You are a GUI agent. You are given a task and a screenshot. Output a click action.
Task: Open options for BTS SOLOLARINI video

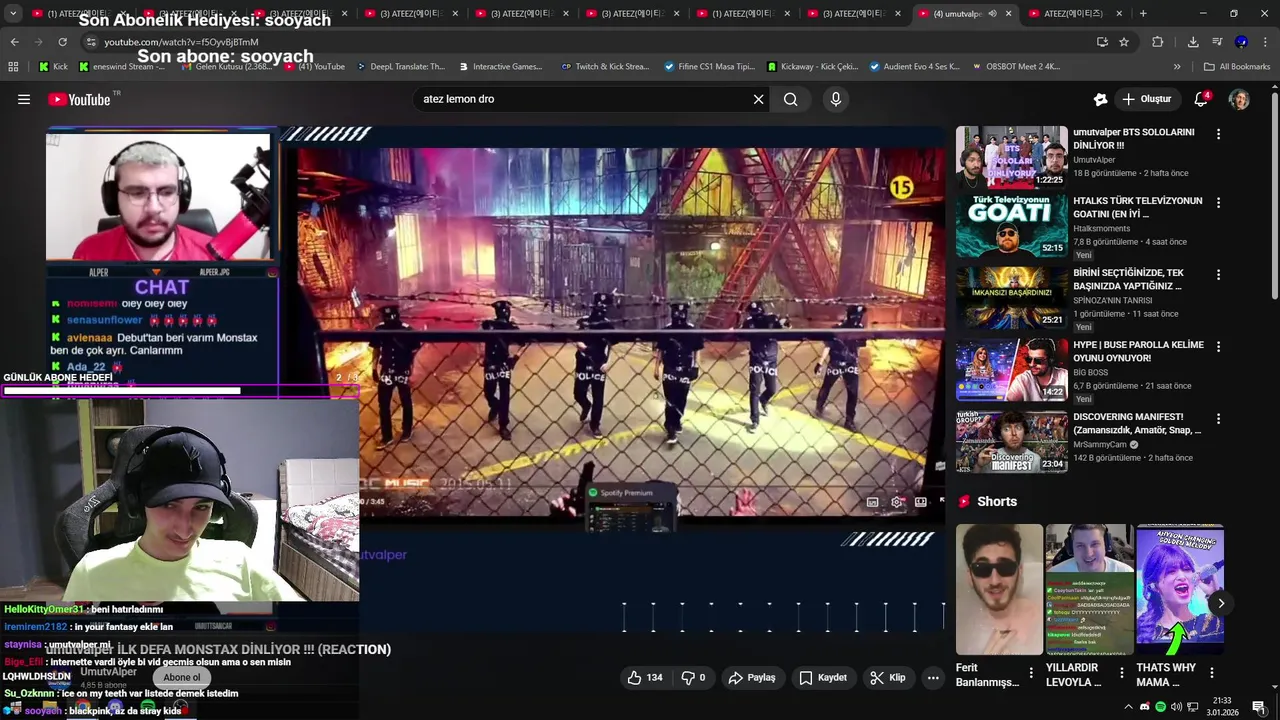1218,134
